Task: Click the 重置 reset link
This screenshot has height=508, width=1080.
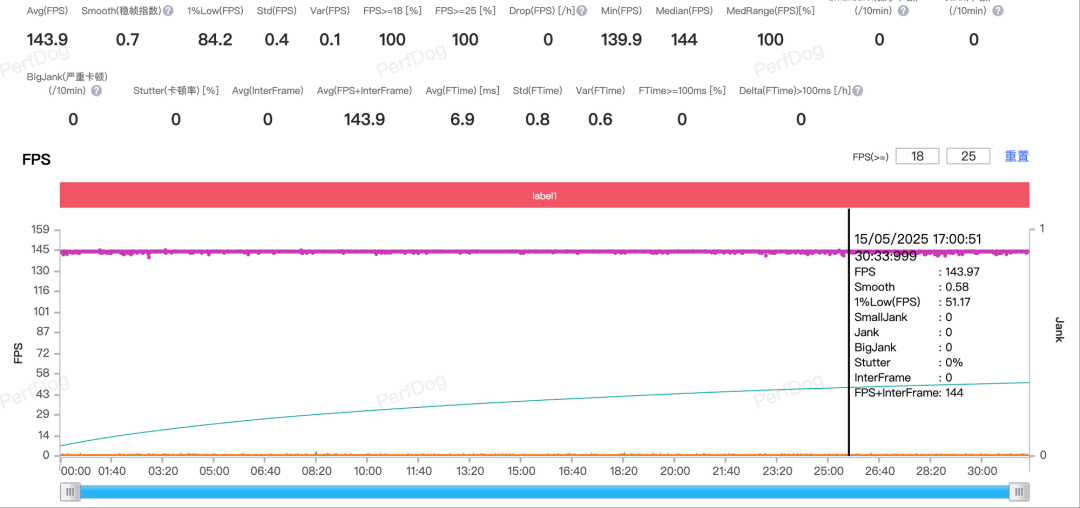Action: (1017, 156)
